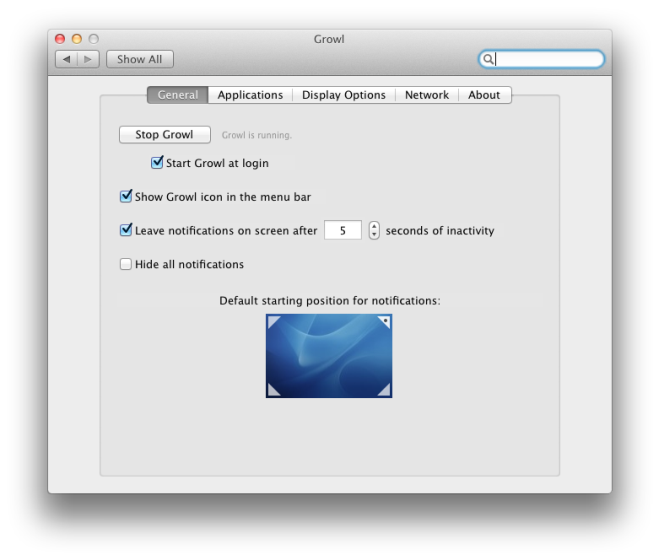
Task: Close the Growl preferences window
Action: [60, 39]
